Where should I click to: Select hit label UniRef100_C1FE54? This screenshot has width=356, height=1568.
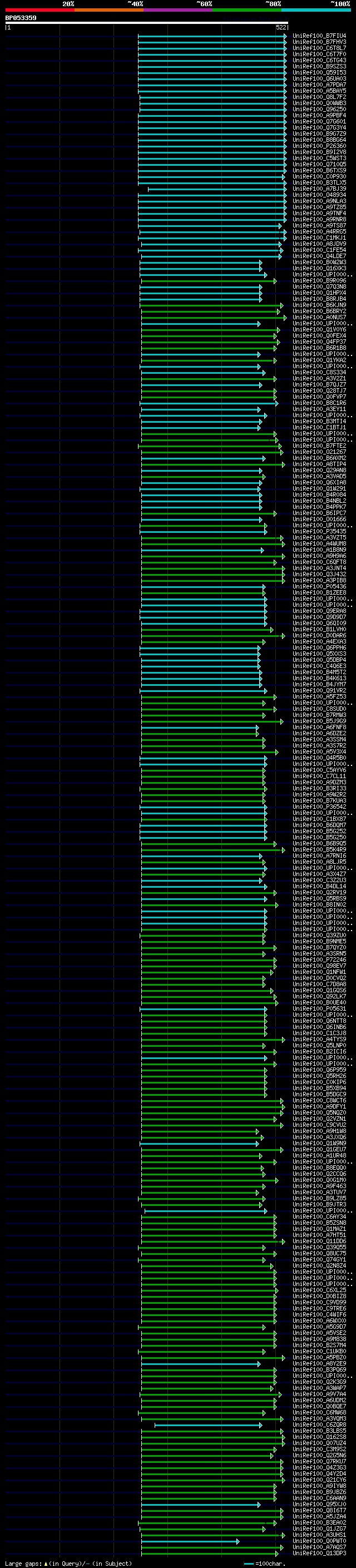point(319,250)
